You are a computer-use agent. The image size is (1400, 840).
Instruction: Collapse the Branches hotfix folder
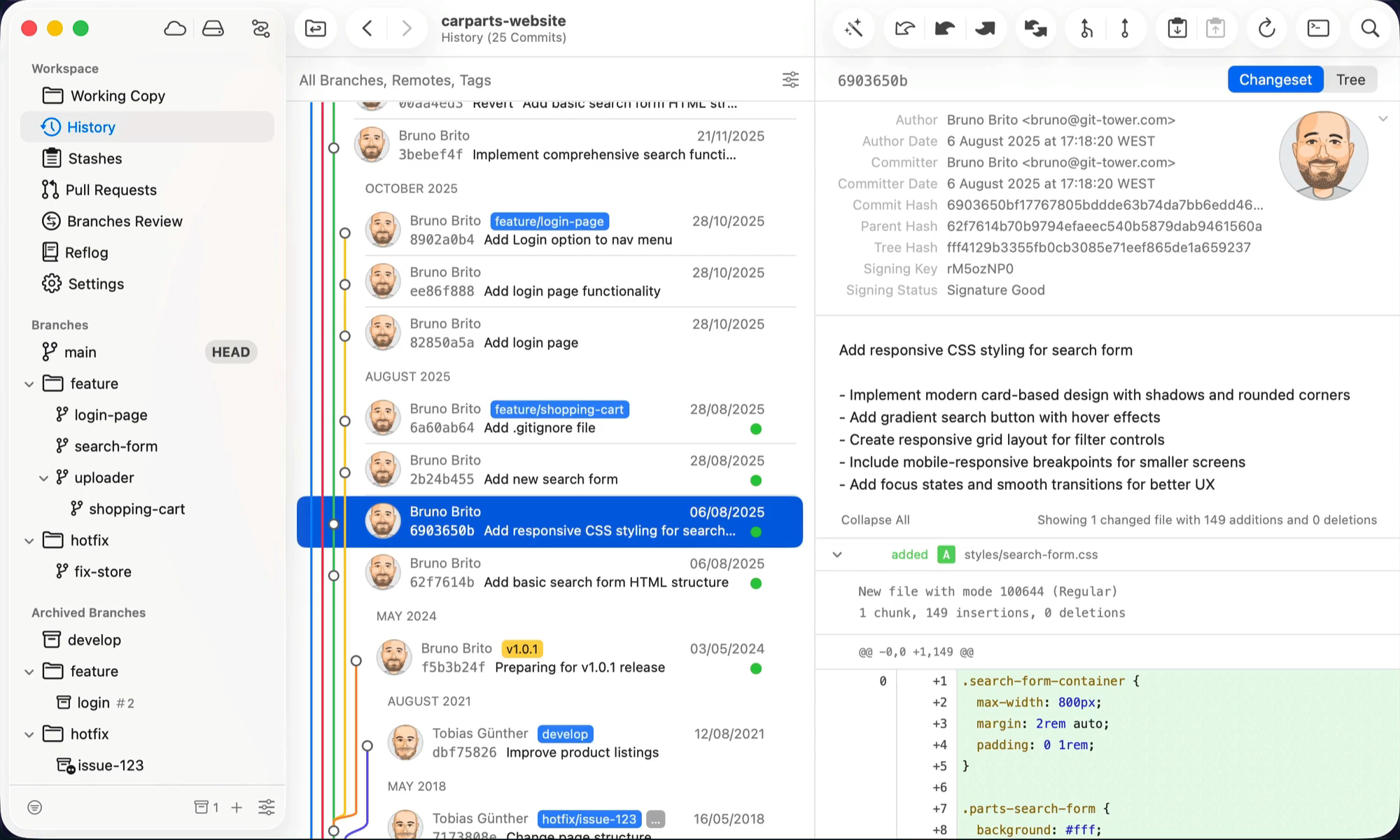[29, 541]
